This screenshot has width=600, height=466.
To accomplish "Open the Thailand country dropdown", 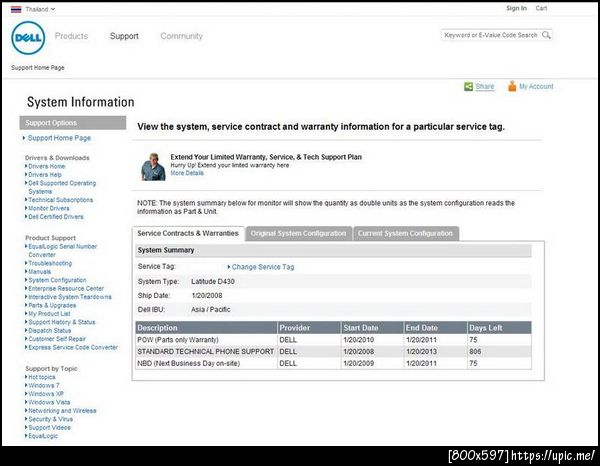I will coord(40,9).
